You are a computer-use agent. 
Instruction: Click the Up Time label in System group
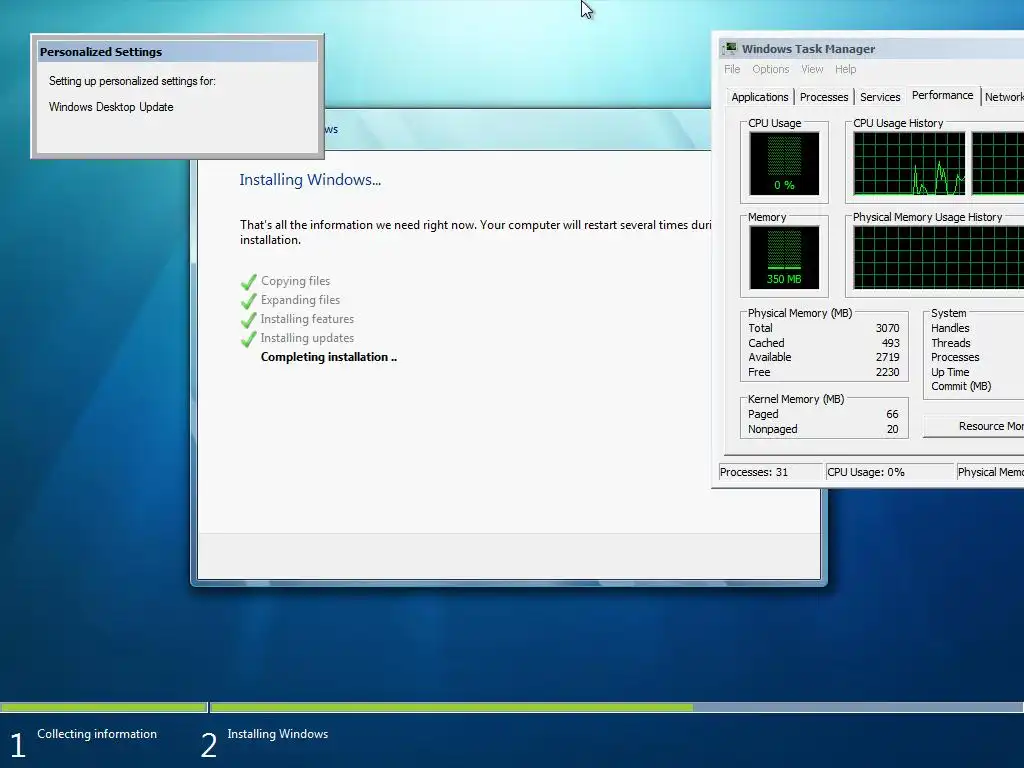(x=950, y=372)
